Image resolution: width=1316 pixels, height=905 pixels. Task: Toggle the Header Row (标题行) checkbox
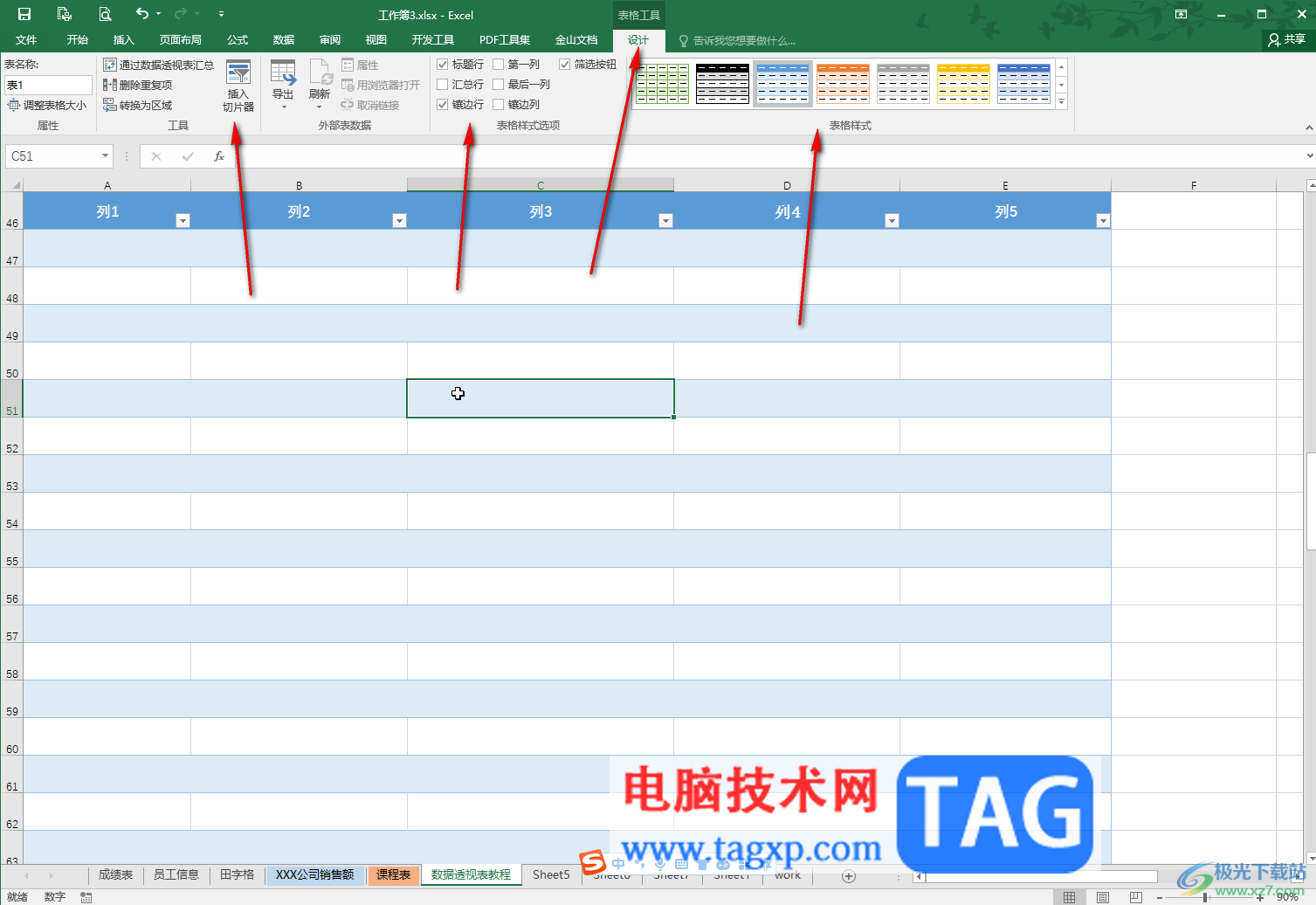point(443,64)
